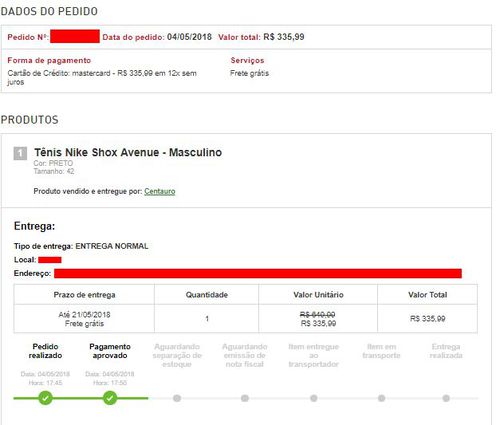
Task: Select the Aguardando separação de estoque step dot
Action: pos(177,398)
